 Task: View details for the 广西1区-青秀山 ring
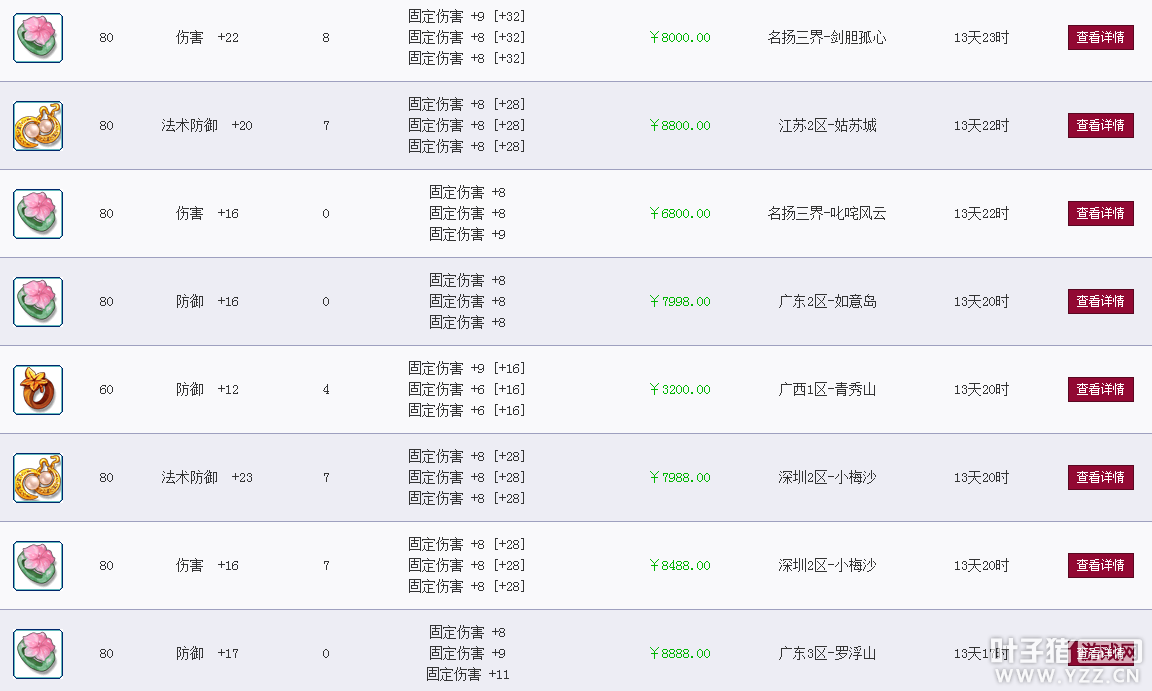pos(1101,389)
